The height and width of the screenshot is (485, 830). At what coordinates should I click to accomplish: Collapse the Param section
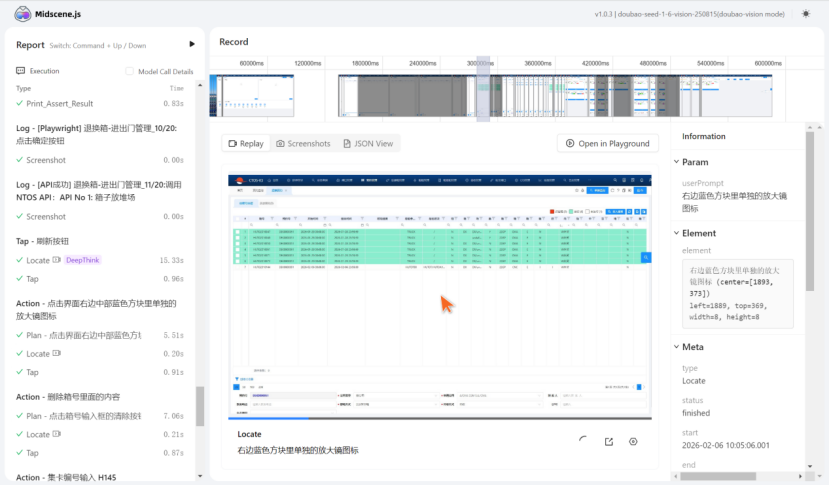tap(676, 162)
